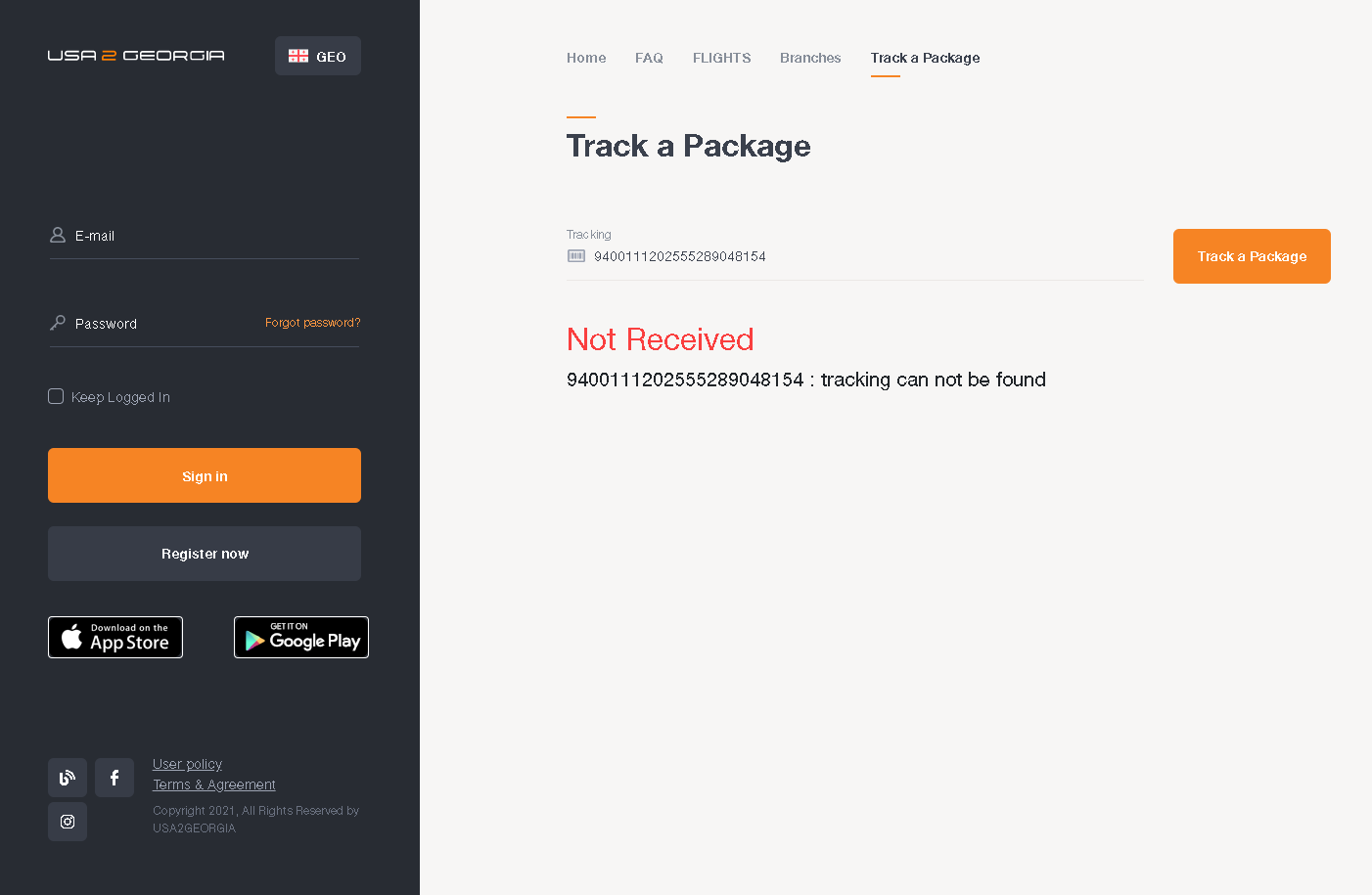
Task: Open the FAQ menu item
Action: pos(649,58)
